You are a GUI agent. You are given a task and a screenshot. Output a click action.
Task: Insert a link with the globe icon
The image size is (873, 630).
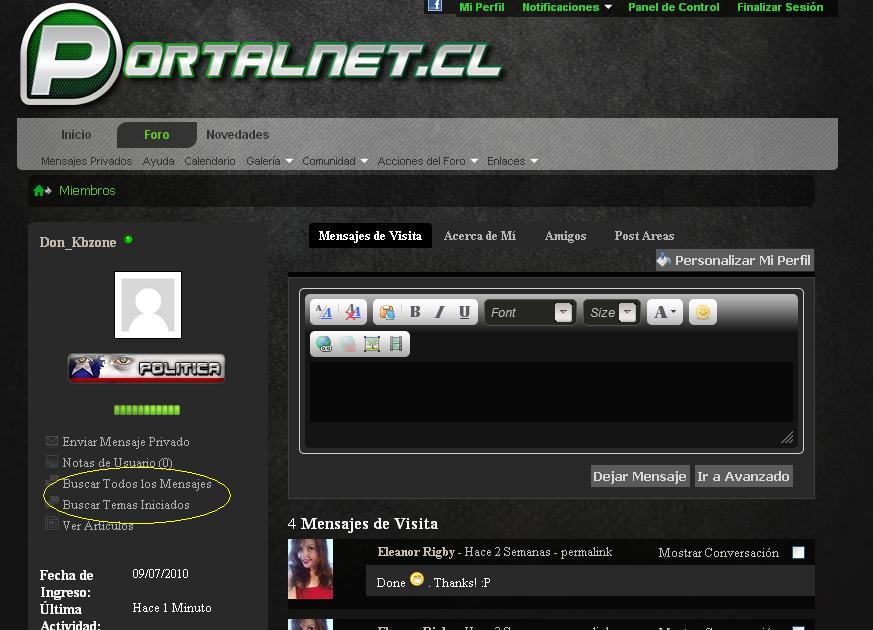click(323, 344)
